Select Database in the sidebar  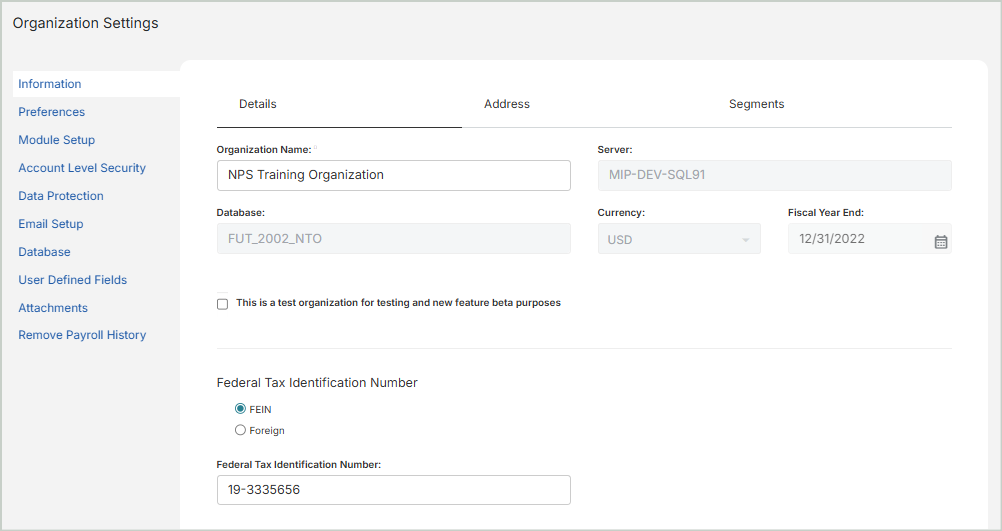click(x=45, y=252)
